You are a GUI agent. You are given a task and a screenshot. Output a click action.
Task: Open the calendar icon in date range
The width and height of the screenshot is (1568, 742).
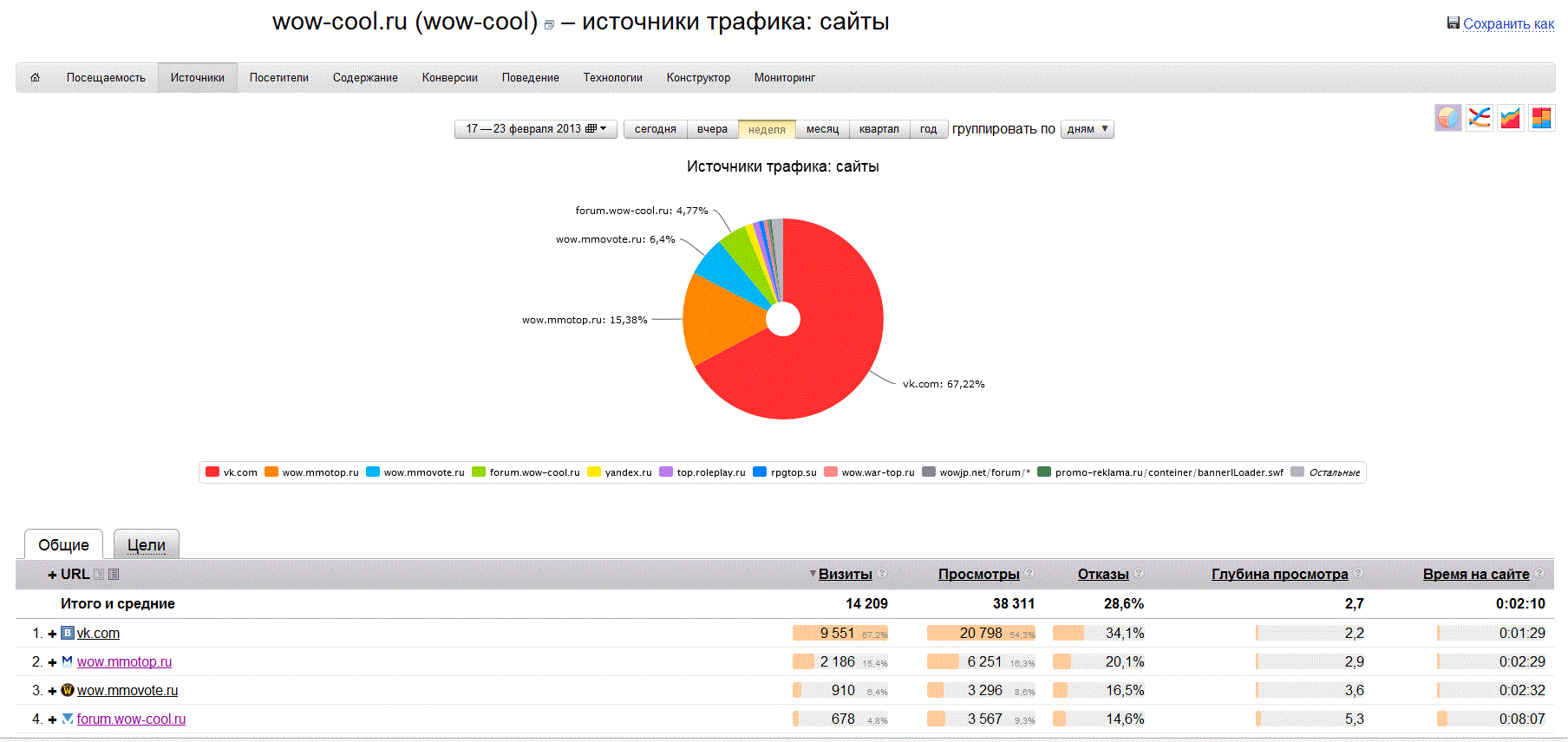click(591, 128)
